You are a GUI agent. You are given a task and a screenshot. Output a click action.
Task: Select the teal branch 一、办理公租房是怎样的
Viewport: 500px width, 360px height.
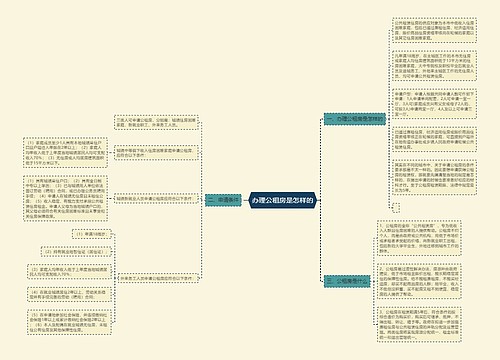pyautogui.click(x=355, y=119)
